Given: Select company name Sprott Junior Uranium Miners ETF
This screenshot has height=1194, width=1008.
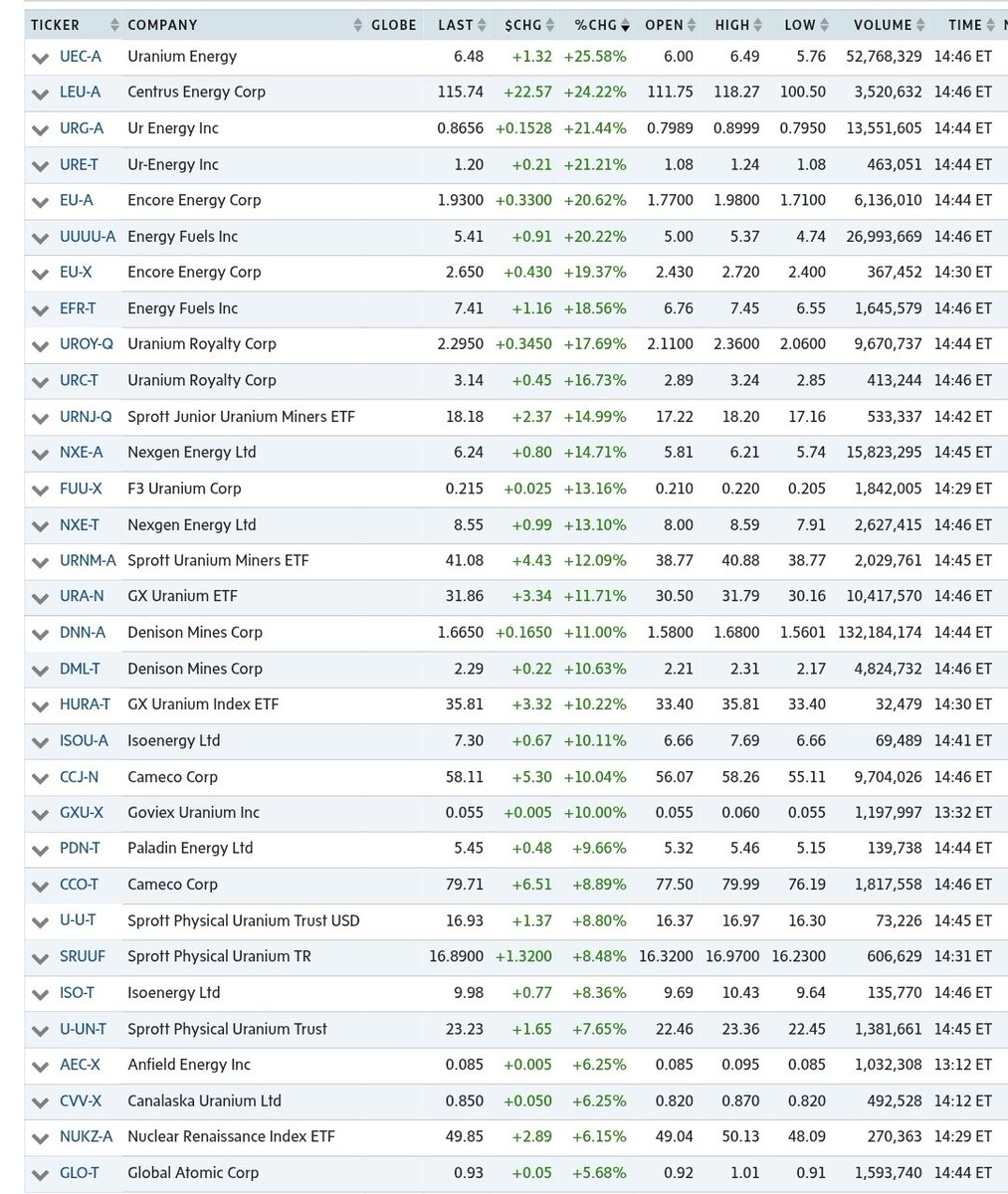Looking at the screenshot, I should pyautogui.click(x=241, y=416).
